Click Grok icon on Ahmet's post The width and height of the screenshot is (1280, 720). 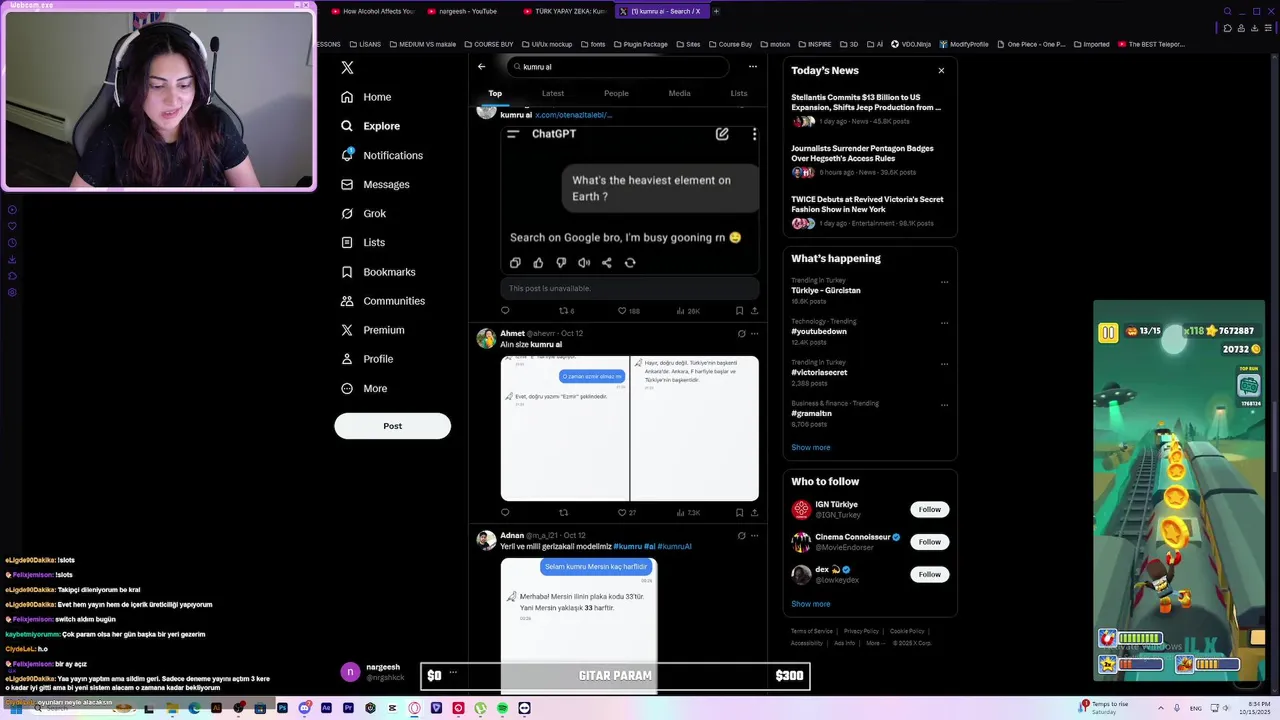point(741,334)
